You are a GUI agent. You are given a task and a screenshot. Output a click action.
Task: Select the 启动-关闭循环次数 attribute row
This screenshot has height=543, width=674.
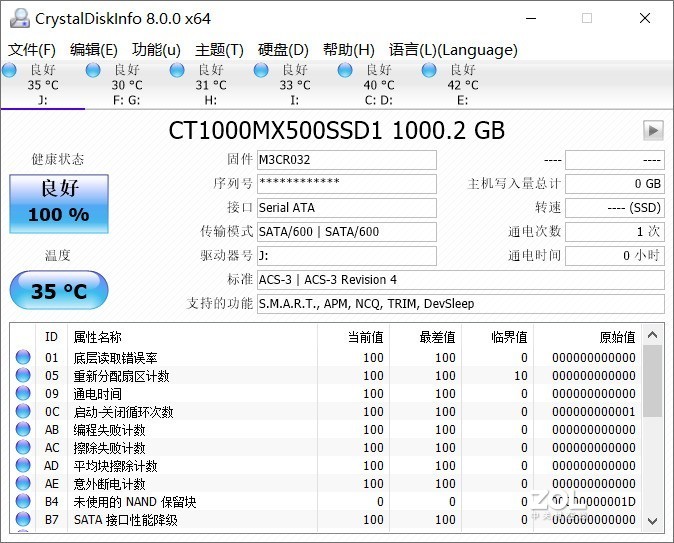click(x=326, y=411)
